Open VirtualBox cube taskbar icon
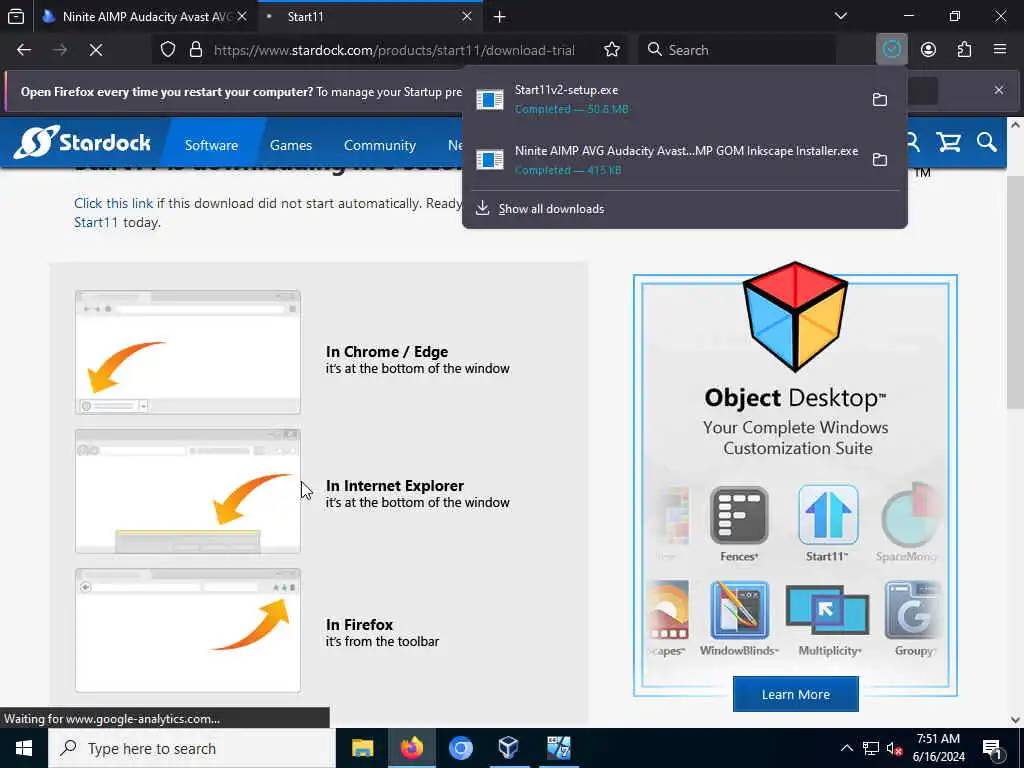This screenshot has width=1024, height=768. click(x=508, y=748)
